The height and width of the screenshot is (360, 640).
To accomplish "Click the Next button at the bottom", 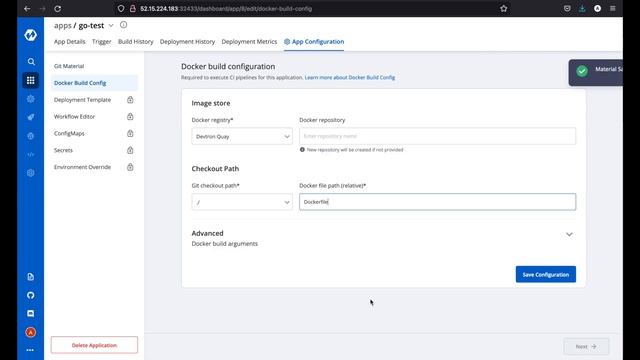I will (x=586, y=347).
